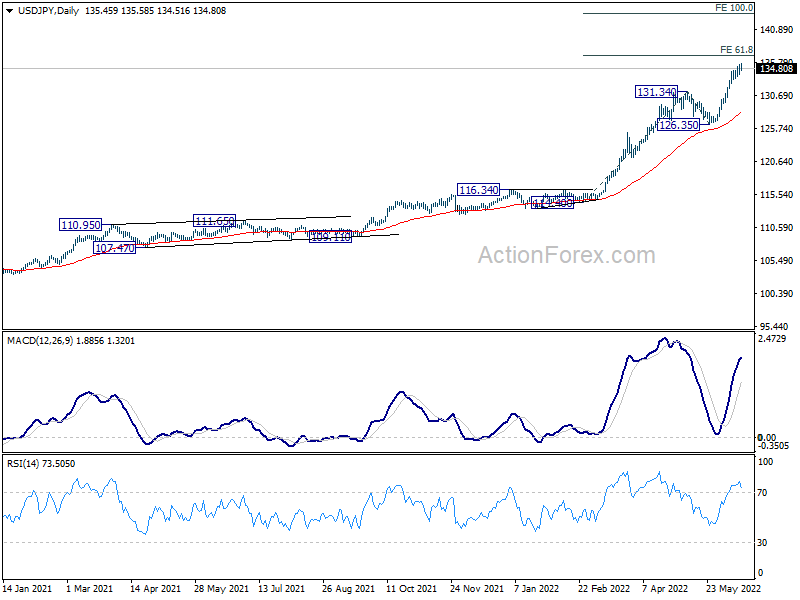Click the 116.340 price label
Screen dimensions: 800x600
tap(479, 190)
